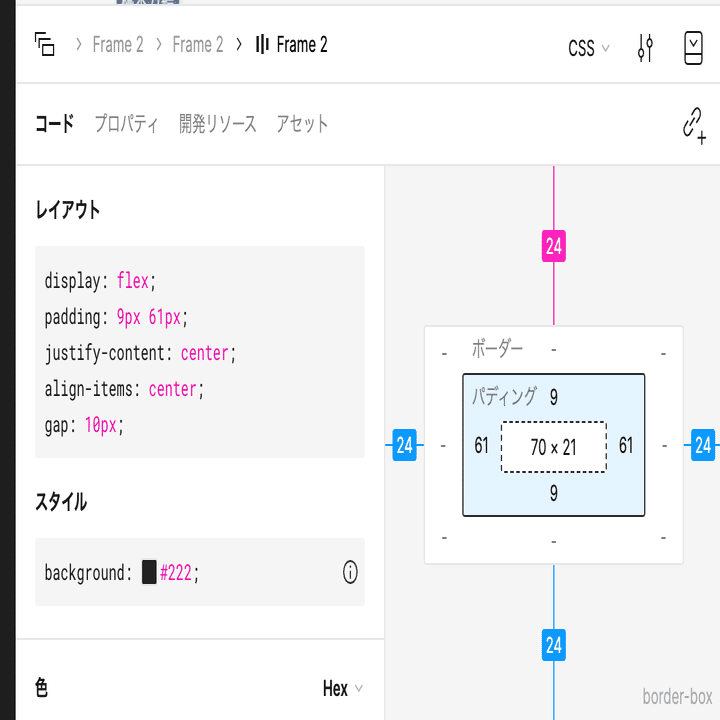Click the left 24 spacing badge

404,445
